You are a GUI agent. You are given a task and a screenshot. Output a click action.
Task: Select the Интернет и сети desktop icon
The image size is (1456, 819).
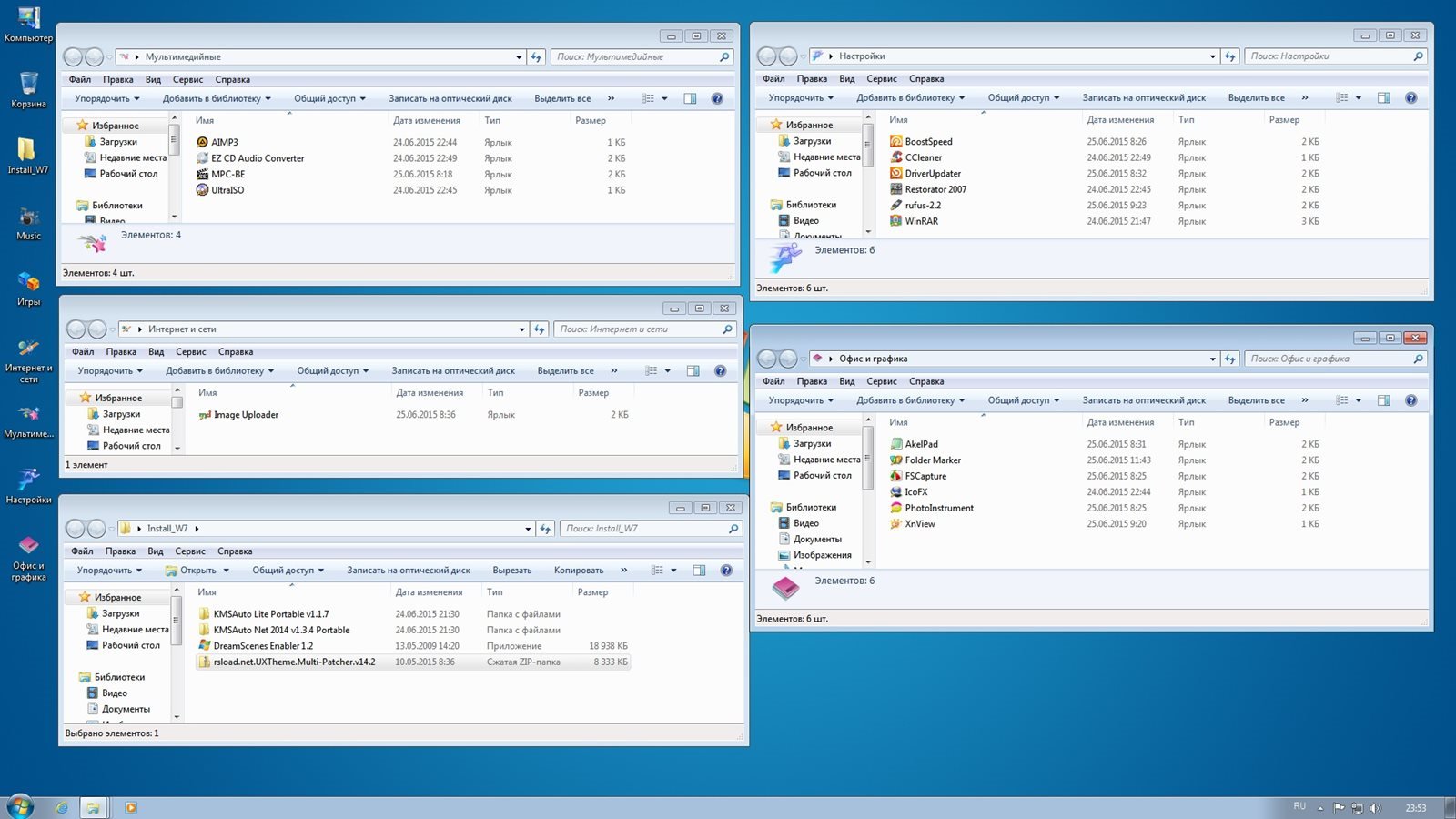point(28,360)
